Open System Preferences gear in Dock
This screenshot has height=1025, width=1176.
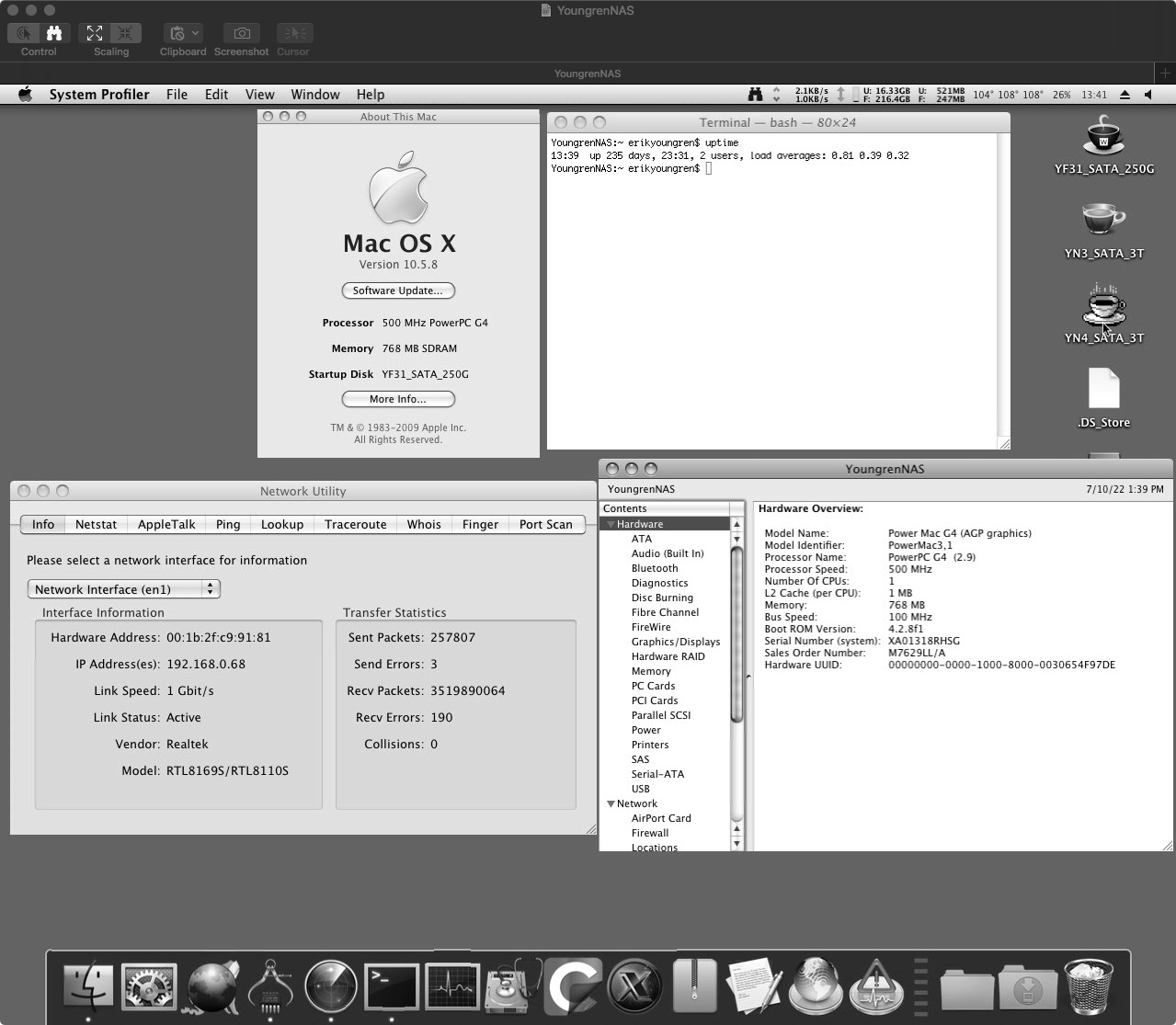coord(149,985)
